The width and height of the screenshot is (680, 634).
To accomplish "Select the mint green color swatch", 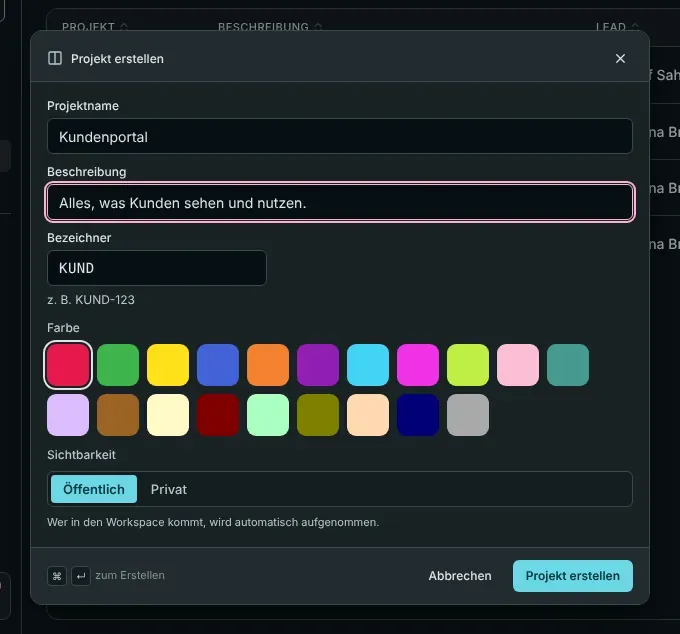I will point(268,415).
